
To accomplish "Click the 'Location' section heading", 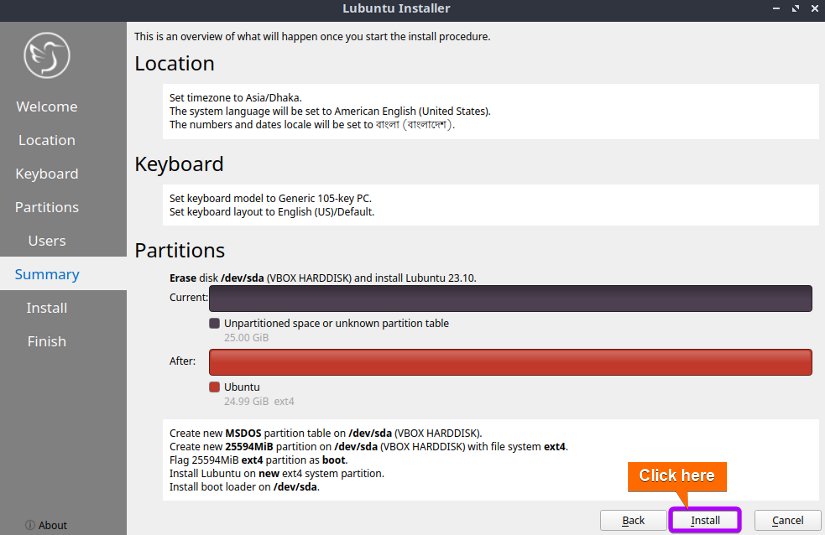I will [175, 64].
